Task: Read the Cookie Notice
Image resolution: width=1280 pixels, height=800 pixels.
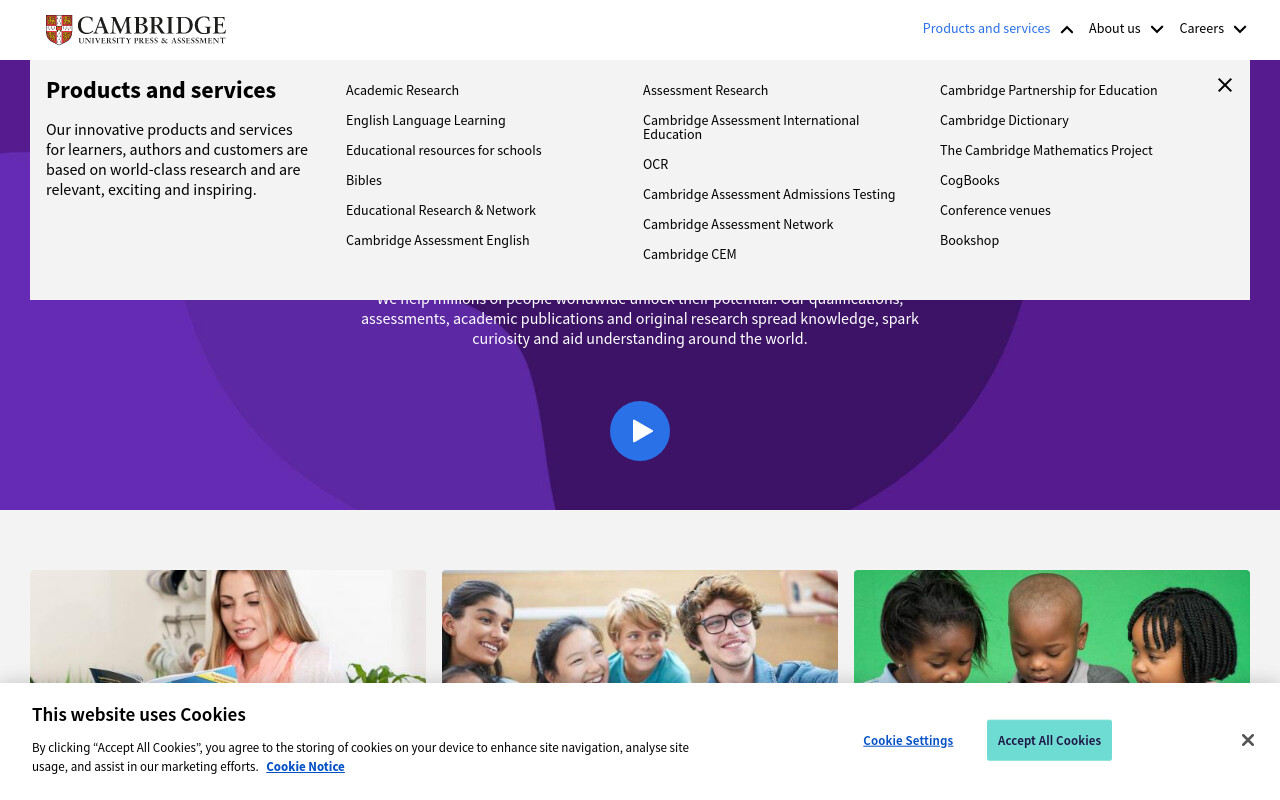Action: (305, 766)
